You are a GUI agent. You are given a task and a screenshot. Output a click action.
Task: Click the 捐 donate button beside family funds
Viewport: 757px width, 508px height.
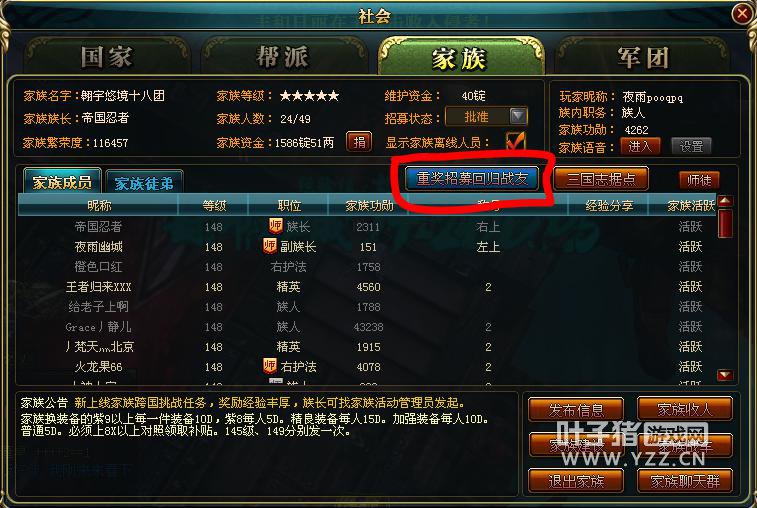click(359, 142)
